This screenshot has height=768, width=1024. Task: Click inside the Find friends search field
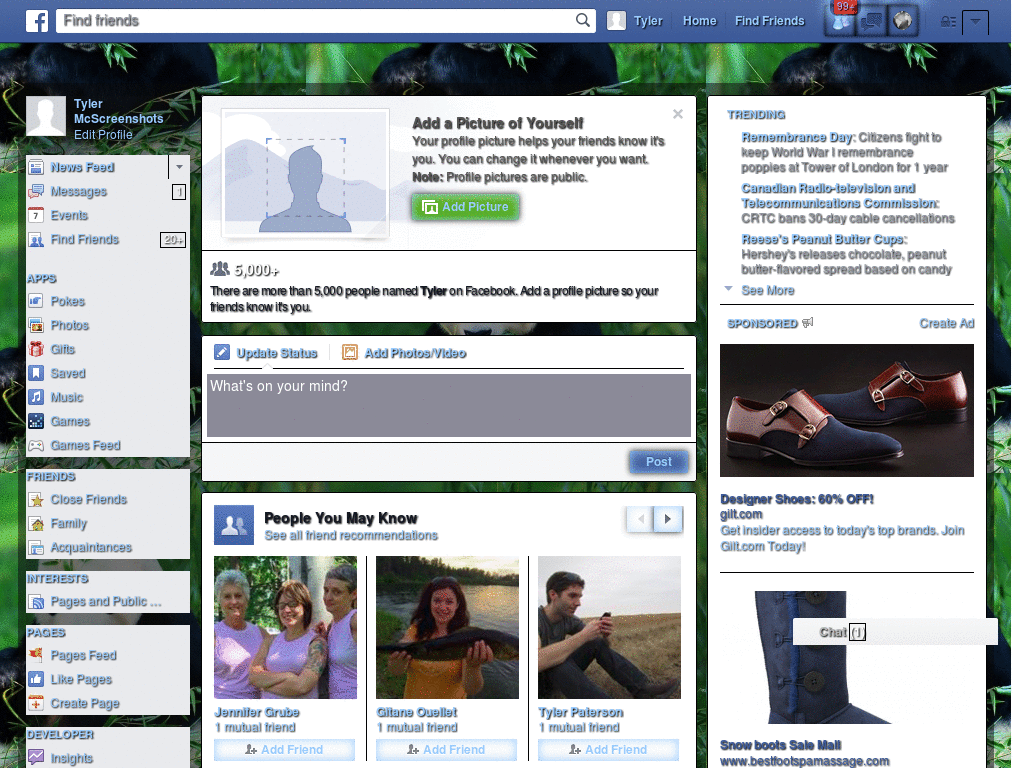click(x=325, y=20)
